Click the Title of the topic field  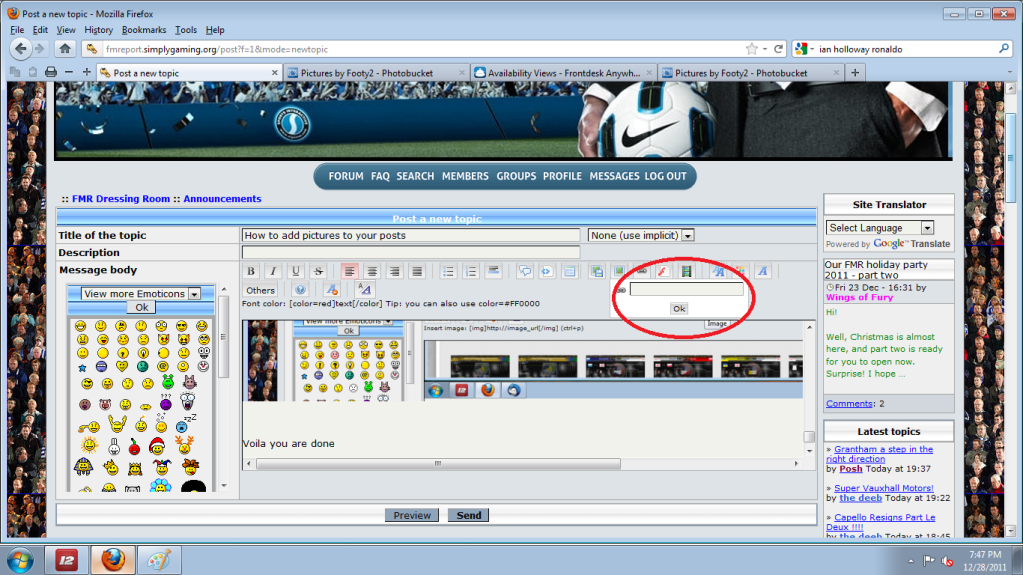coord(410,235)
